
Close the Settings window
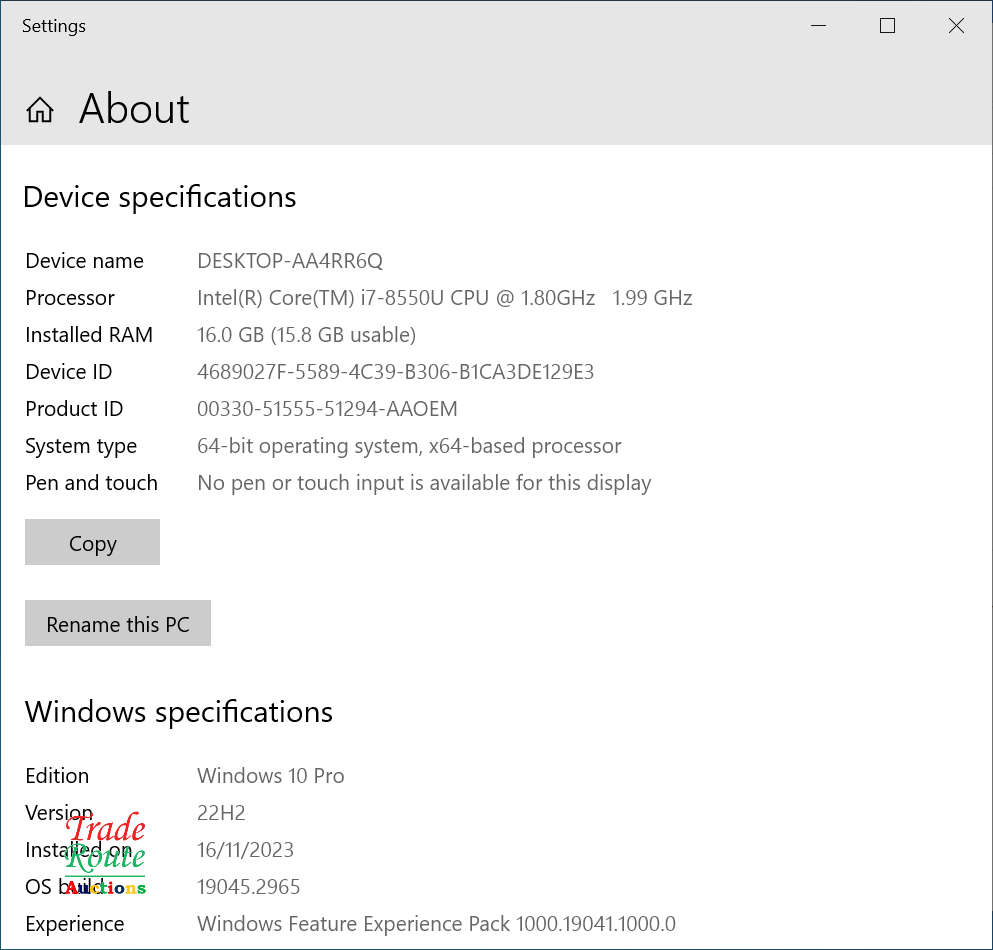pyautogui.click(x=956, y=27)
